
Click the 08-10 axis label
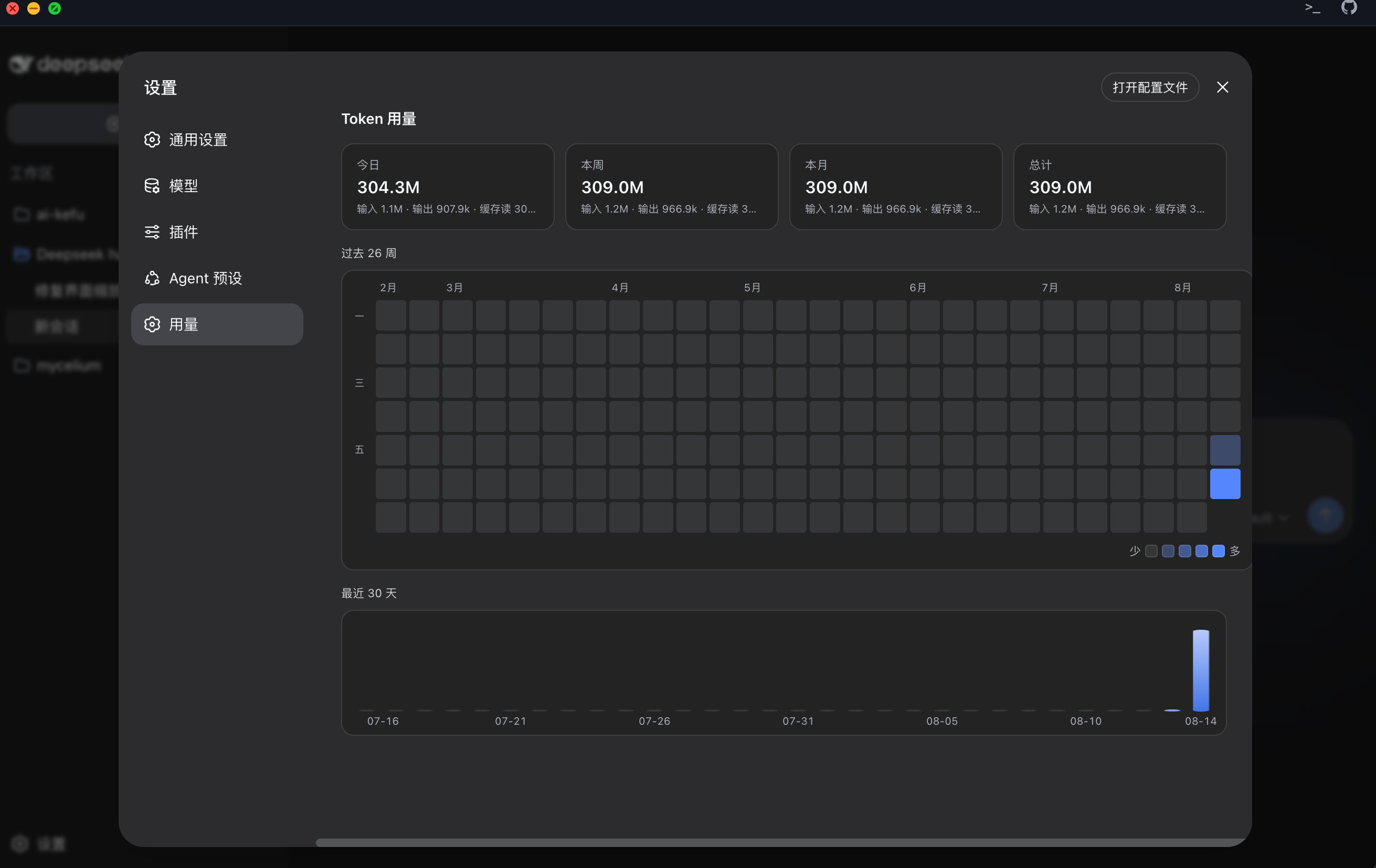click(1086, 721)
